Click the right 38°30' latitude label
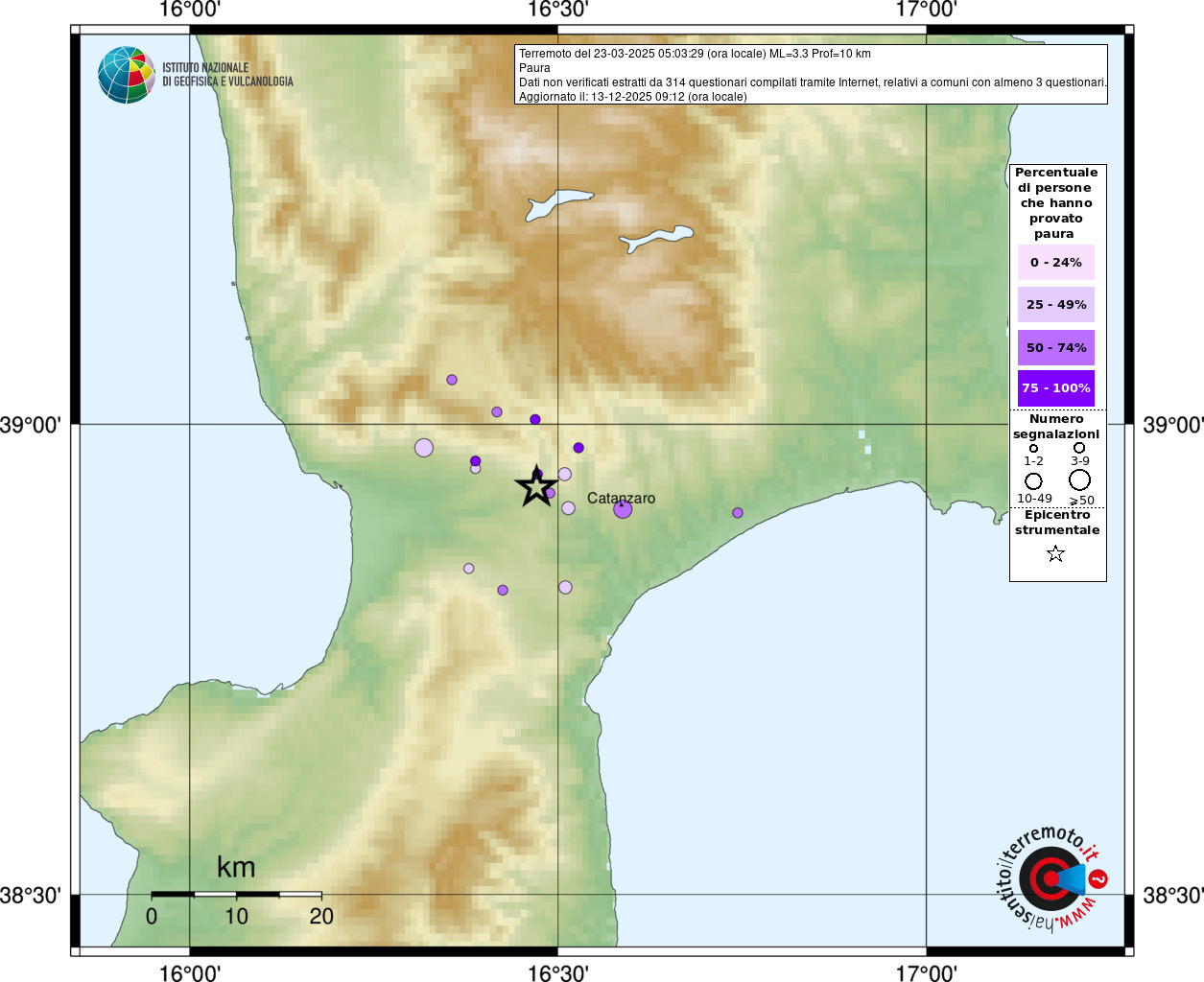This screenshot has height=982, width=1204. (x=1172, y=895)
